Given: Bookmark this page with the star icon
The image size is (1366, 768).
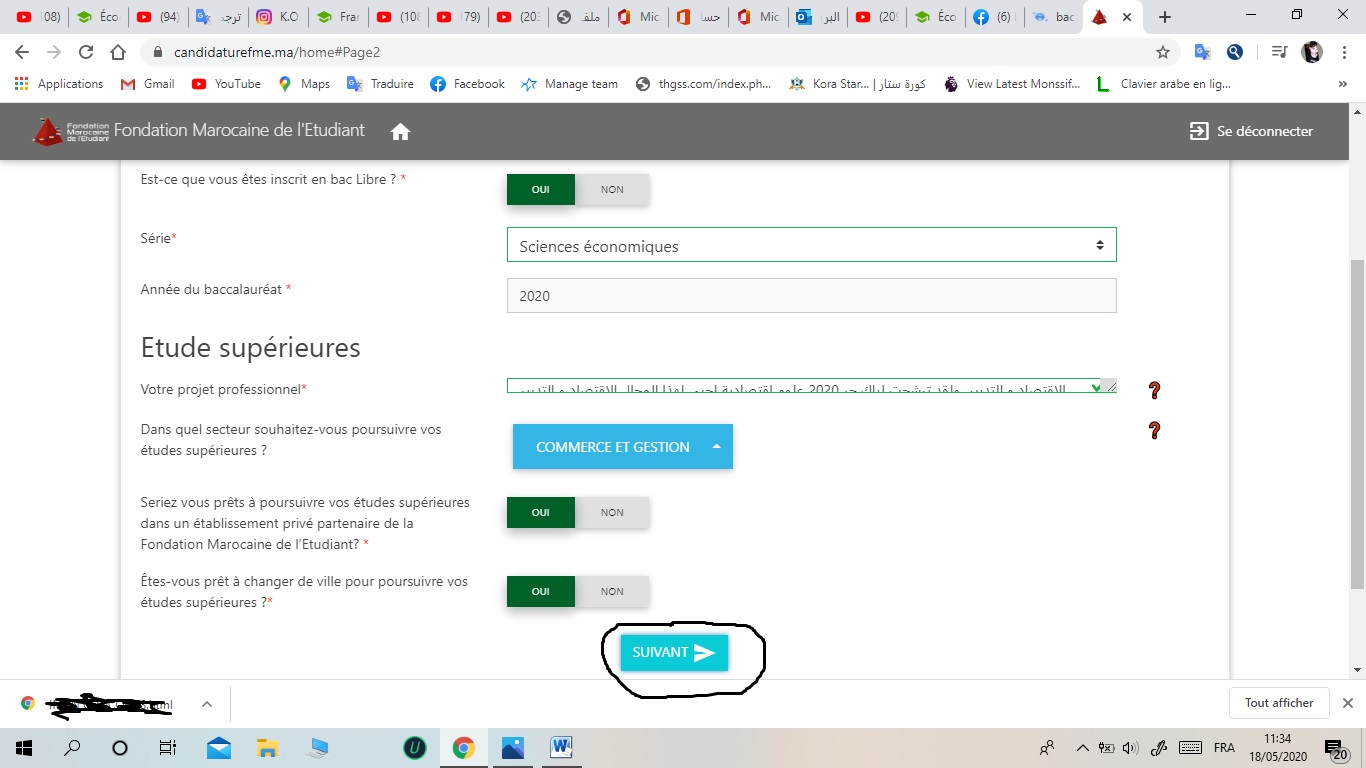Looking at the screenshot, I should (x=1162, y=52).
